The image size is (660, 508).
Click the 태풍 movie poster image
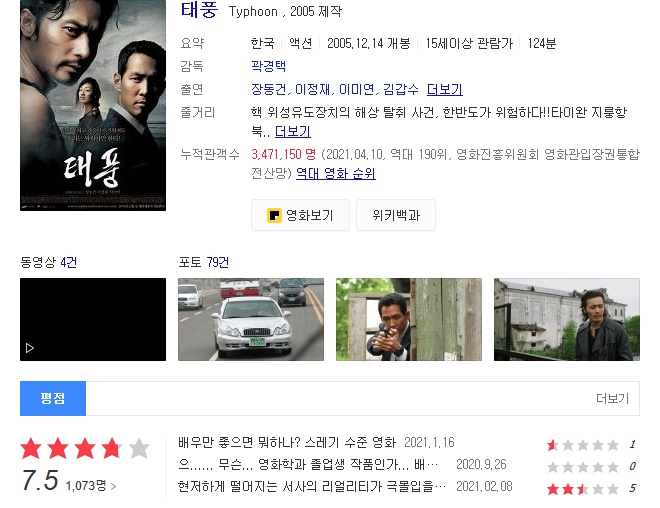(x=93, y=105)
